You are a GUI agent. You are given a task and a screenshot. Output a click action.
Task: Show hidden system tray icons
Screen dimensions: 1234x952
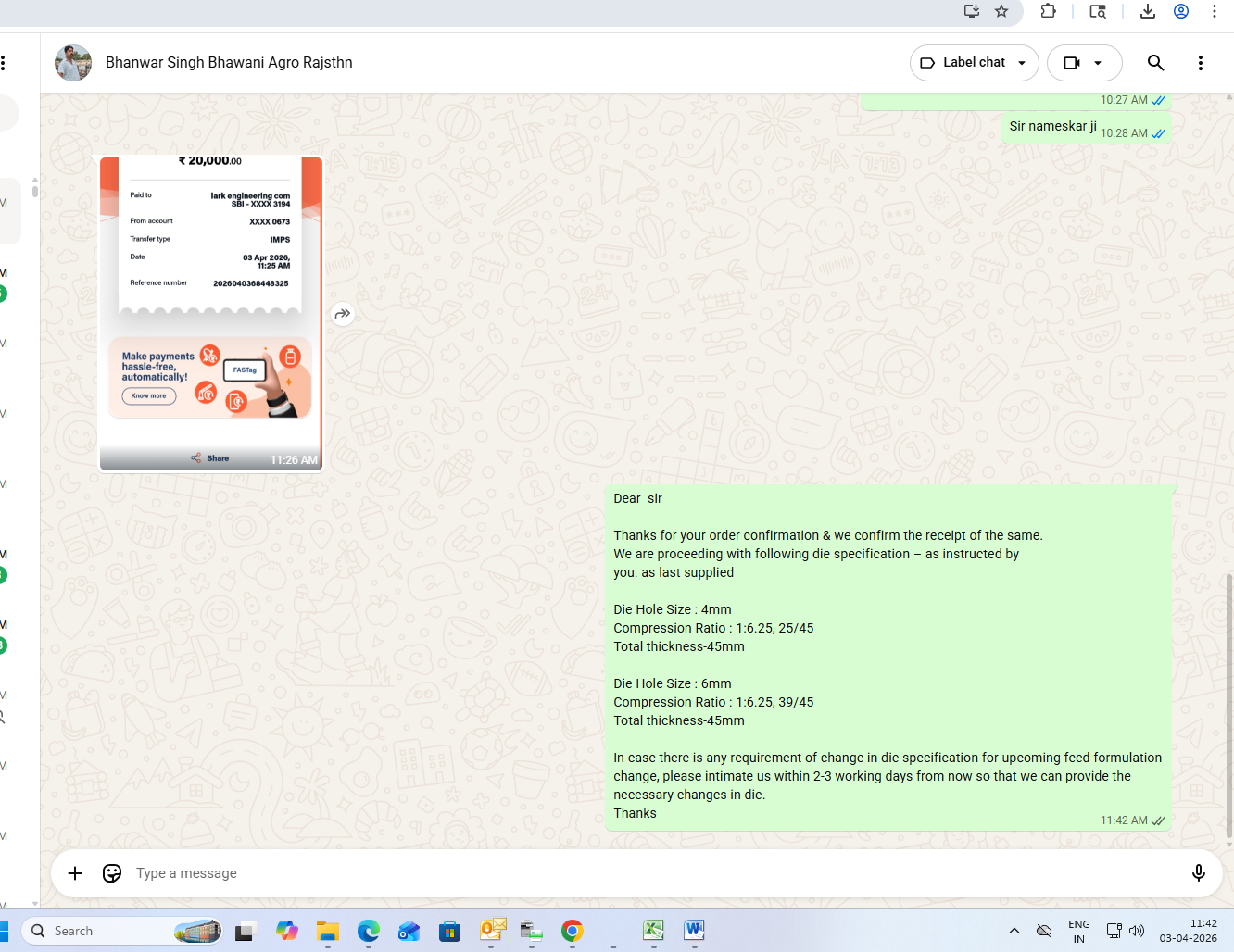click(1014, 931)
